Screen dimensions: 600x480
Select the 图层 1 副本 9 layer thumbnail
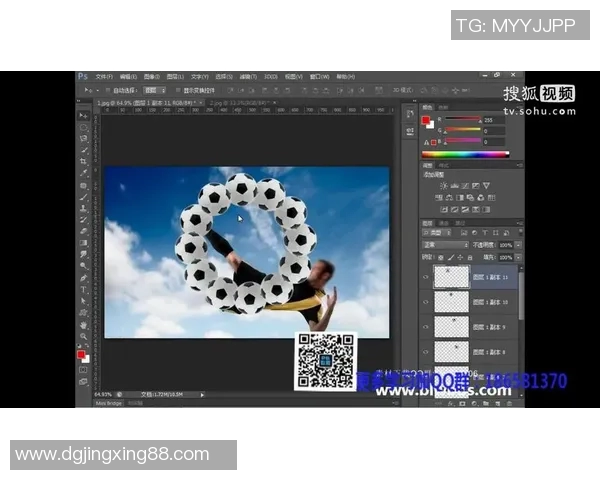click(x=450, y=327)
